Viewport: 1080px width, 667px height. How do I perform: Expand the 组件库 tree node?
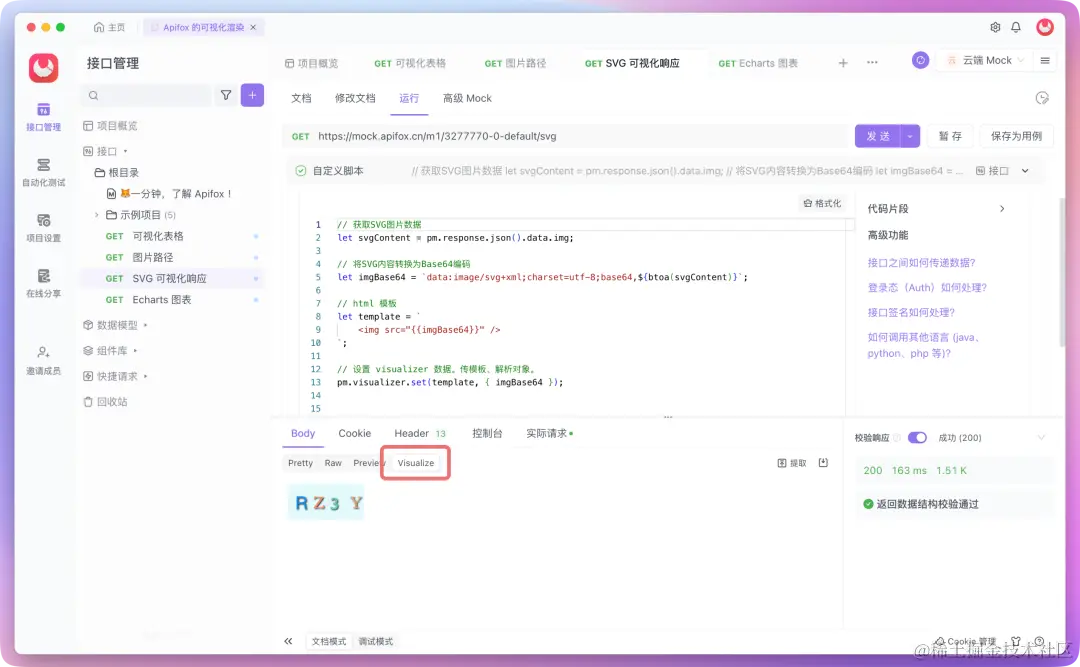[x=135, y=351]
